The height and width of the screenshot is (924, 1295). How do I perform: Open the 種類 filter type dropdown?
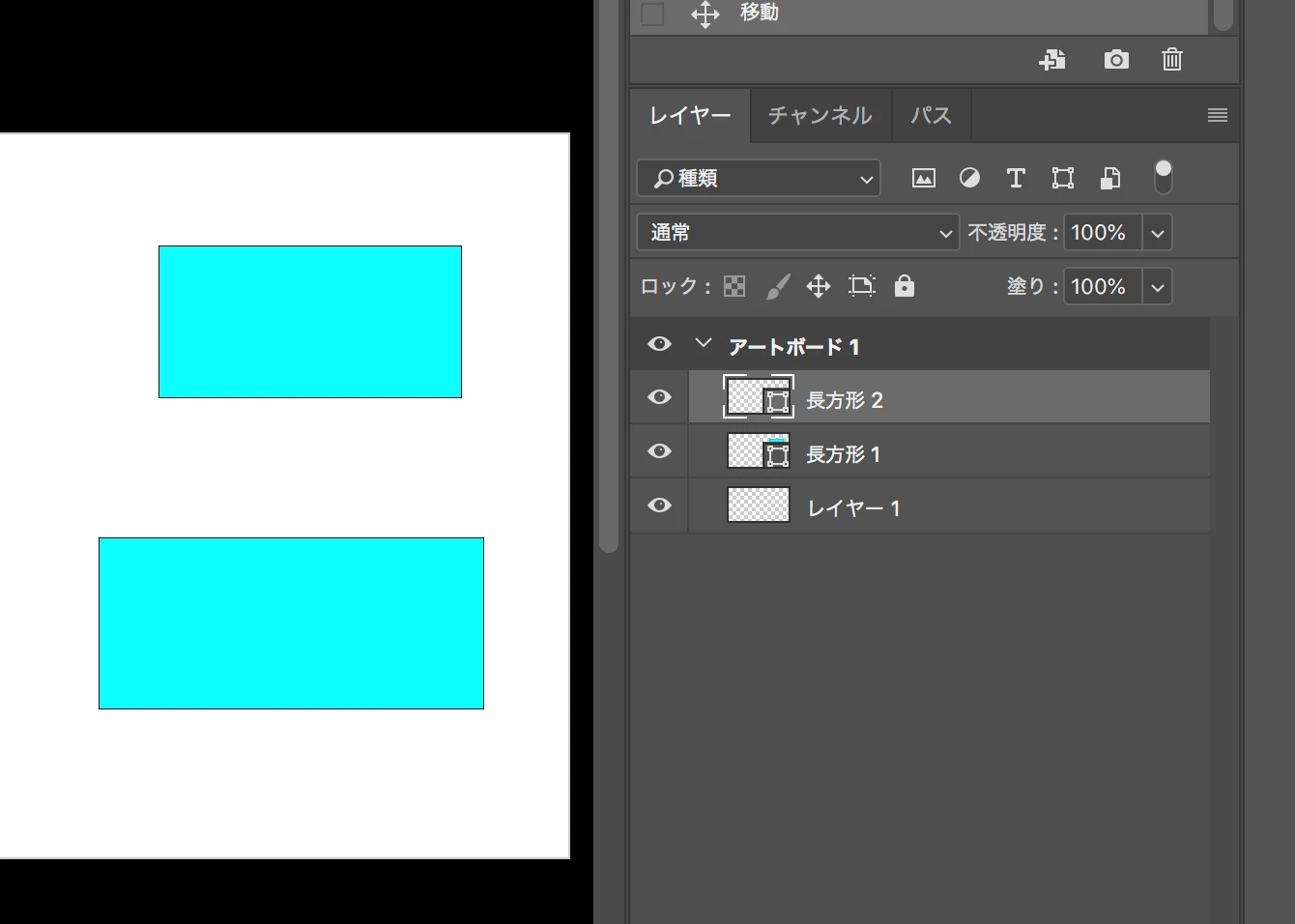(759, 179)
